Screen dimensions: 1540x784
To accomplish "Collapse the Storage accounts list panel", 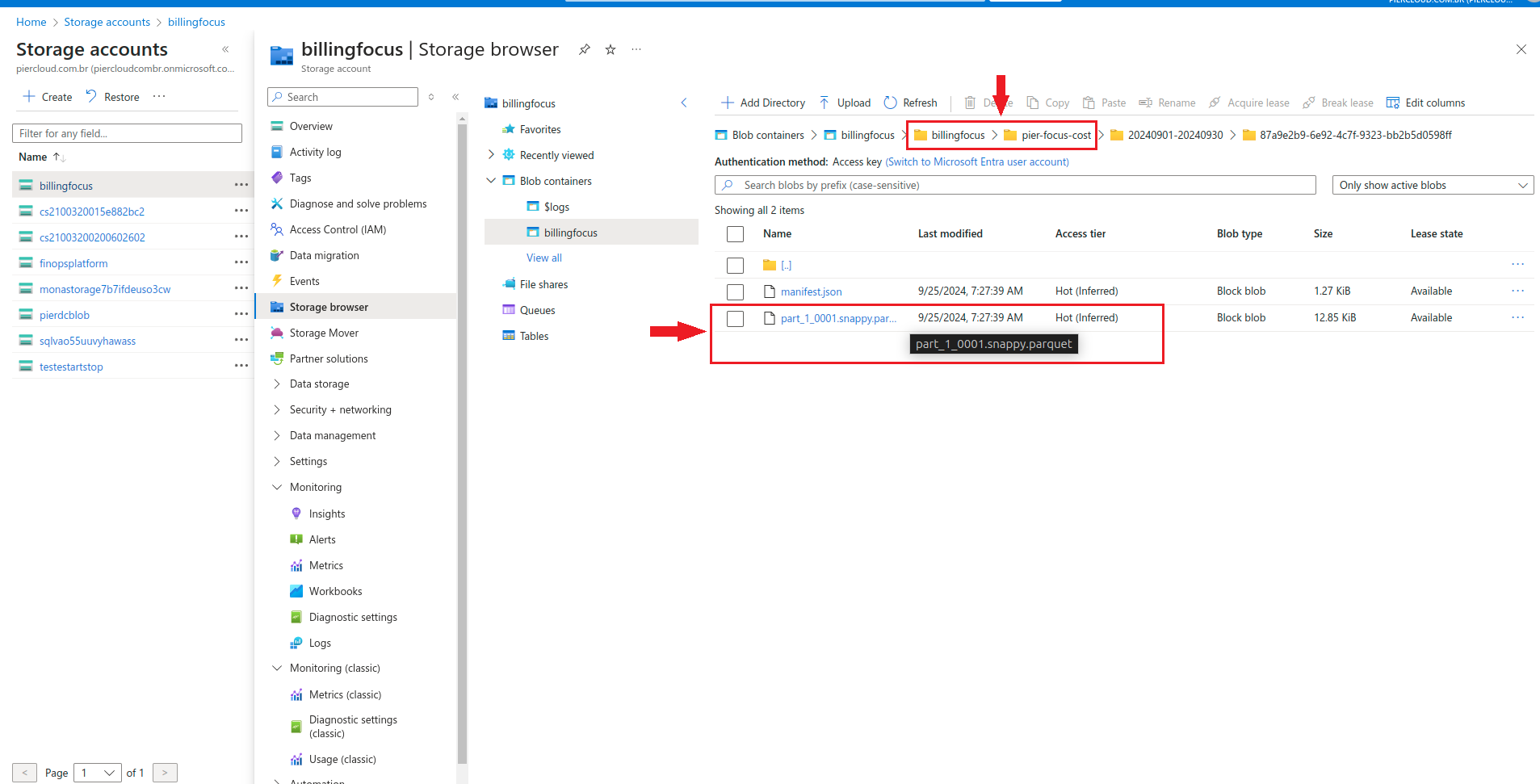I will [225, 50].
